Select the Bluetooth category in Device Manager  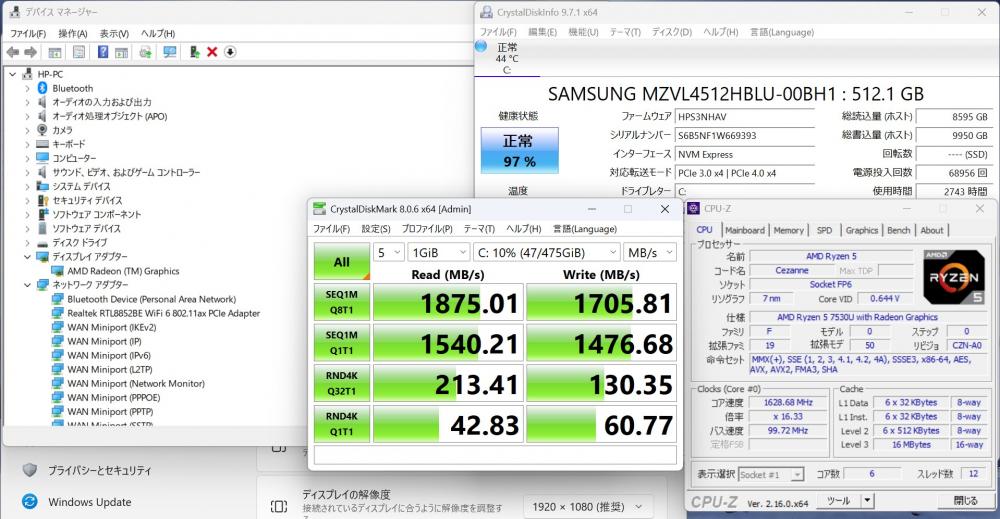(73, 88)
